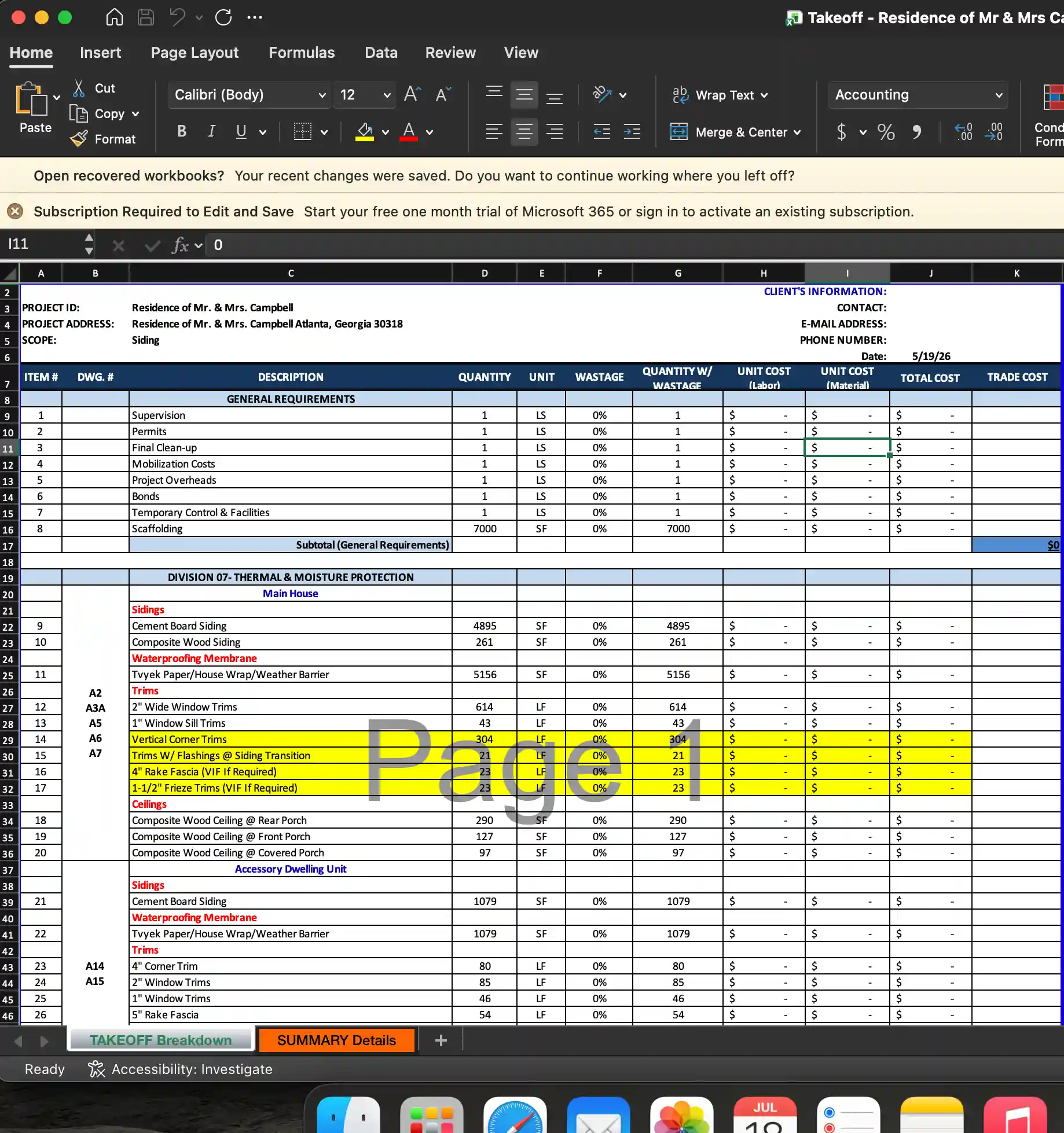Toggle middle vertical alignment

(524, 94)
